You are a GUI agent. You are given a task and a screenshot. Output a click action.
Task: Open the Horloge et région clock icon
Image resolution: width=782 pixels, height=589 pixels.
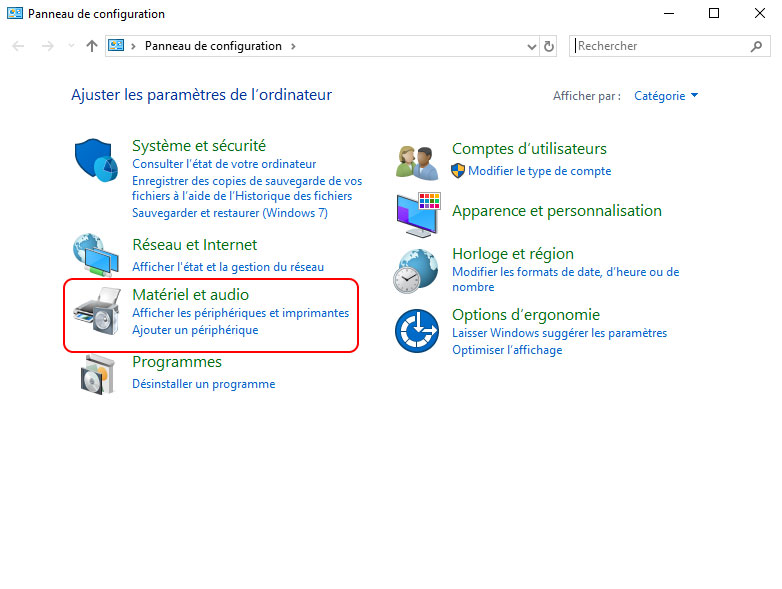pos(416,271)
